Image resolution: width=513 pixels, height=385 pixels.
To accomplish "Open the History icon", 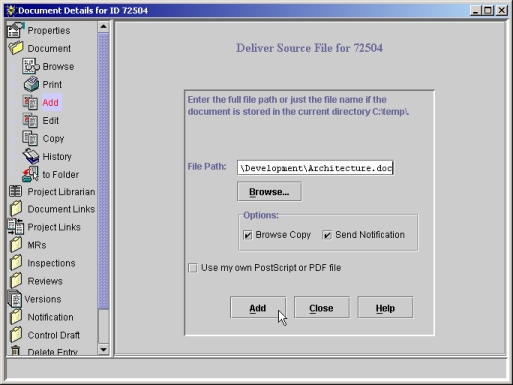I will point(31,156).
